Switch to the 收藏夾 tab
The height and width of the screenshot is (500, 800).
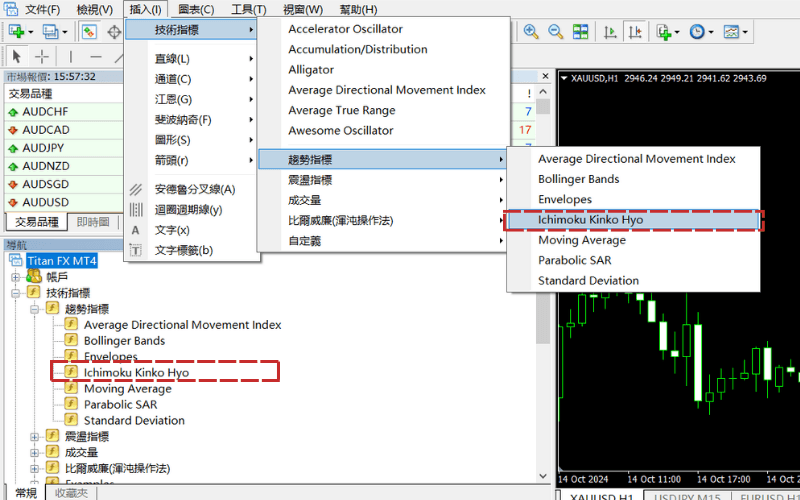coord(71,493)
